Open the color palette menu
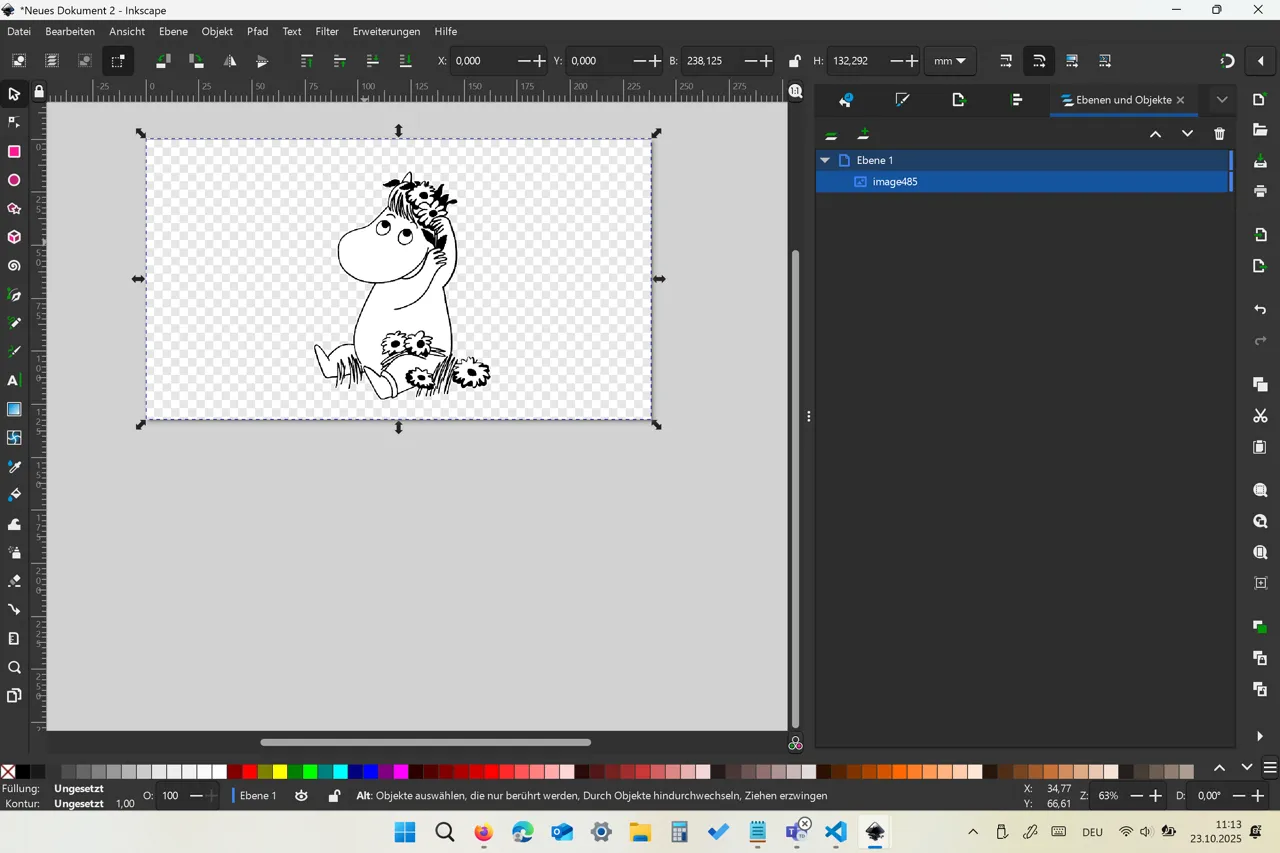The width and height of the screenshot is (1280, 853). (1270, 768)
